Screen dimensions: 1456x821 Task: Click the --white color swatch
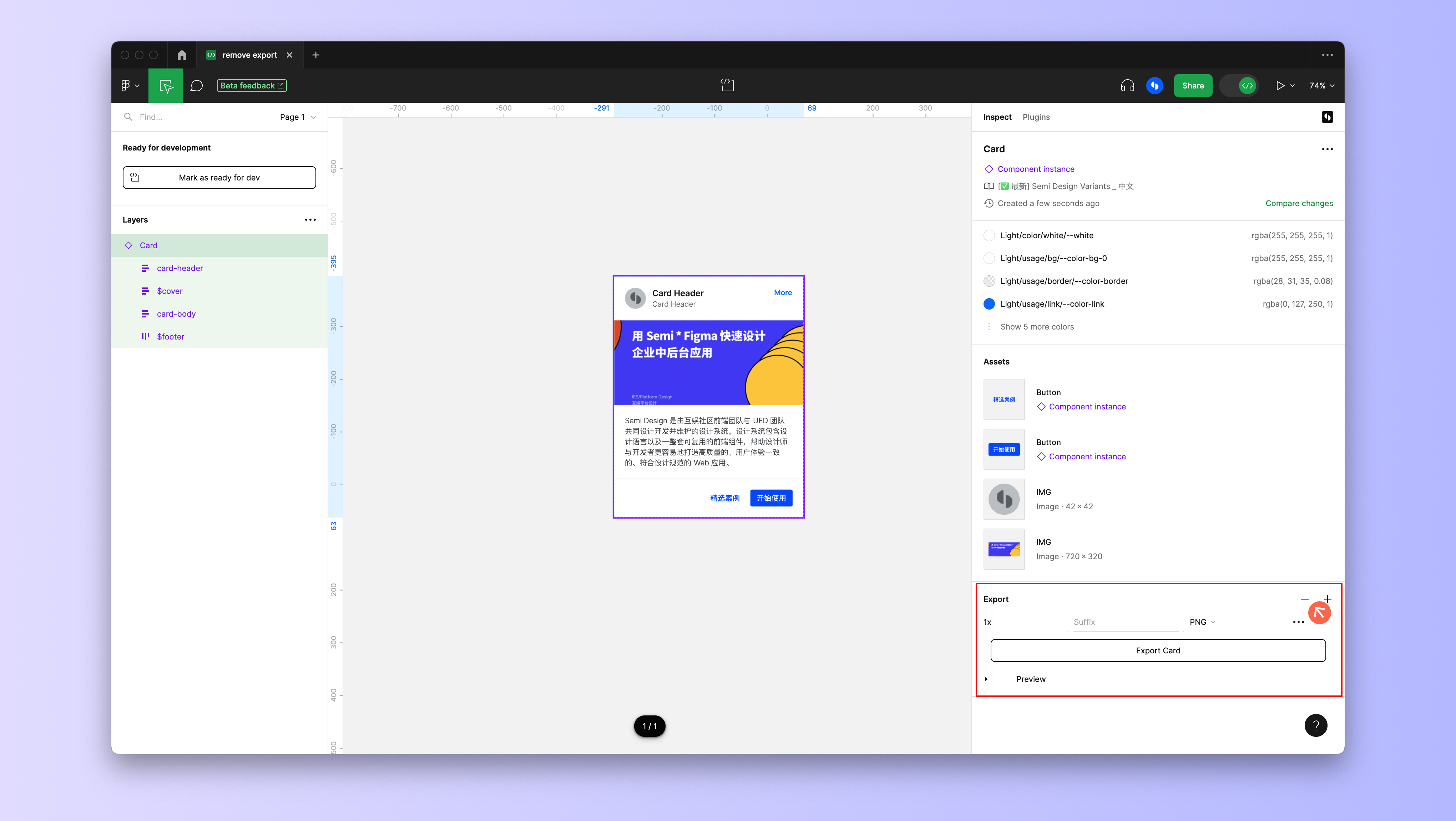[x=989, y=236]
